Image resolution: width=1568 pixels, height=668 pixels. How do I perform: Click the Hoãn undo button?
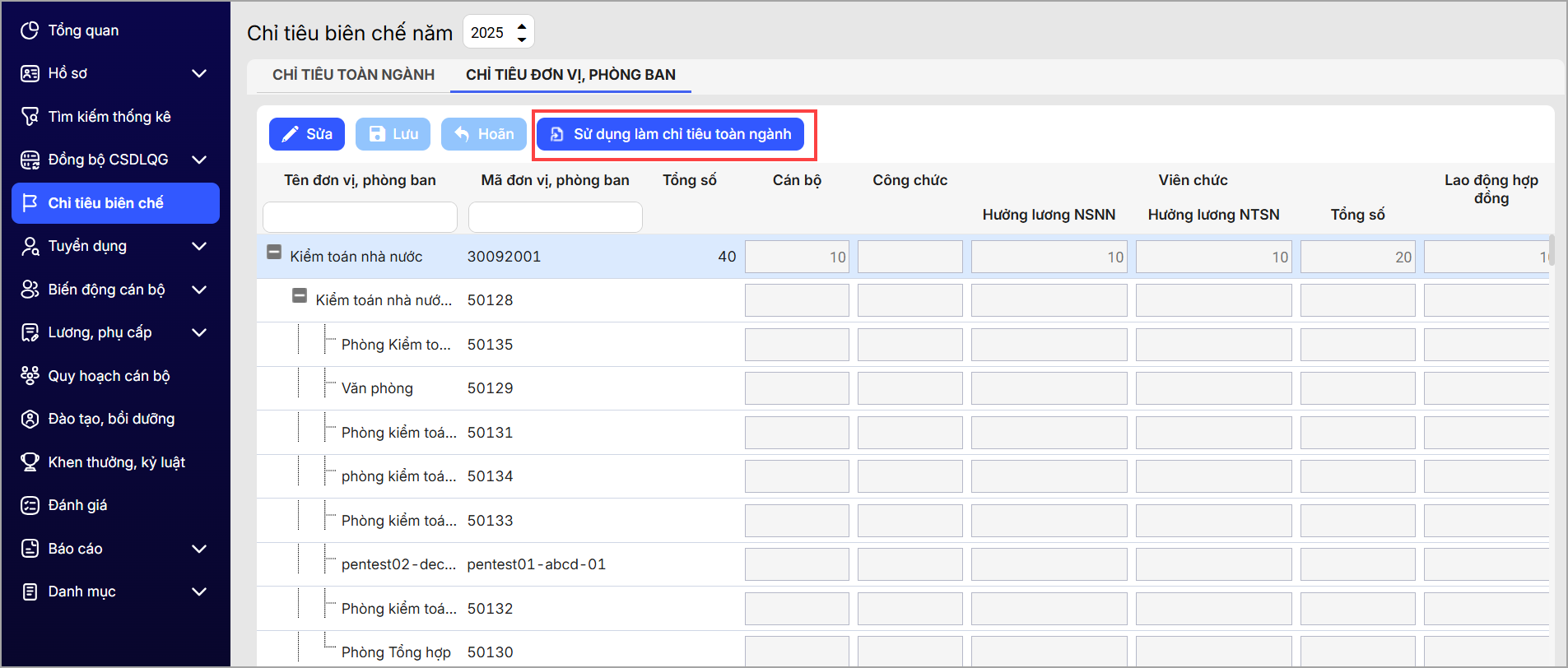click(x=484, y=134)
